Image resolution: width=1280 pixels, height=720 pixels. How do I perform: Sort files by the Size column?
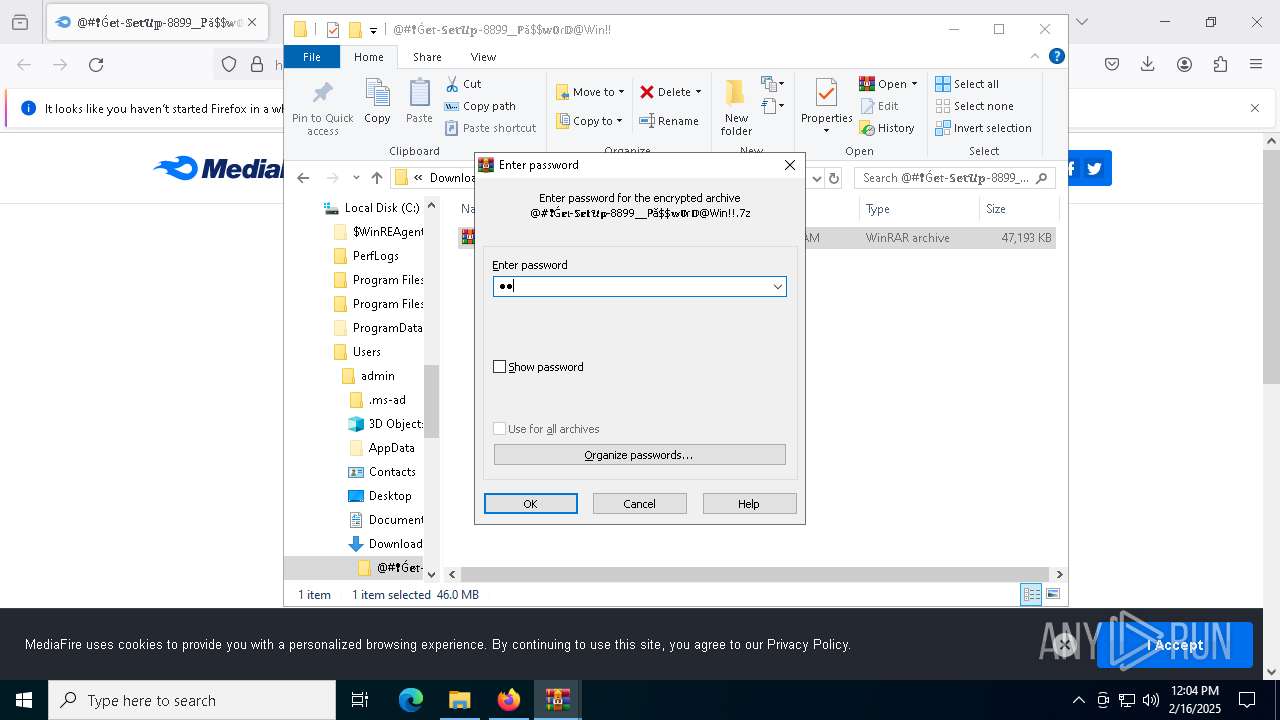tap(1017, 209)
